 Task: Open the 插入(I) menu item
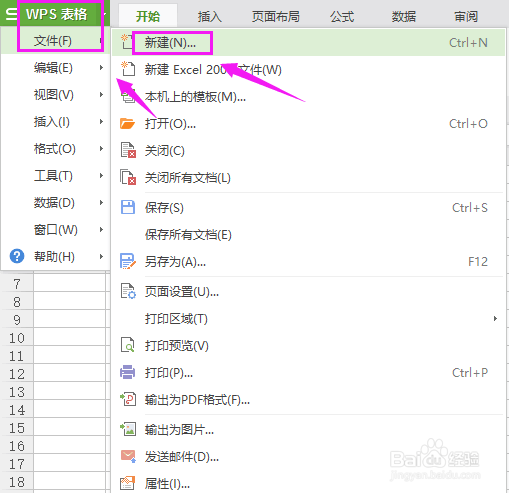click(x=55, y=122)
